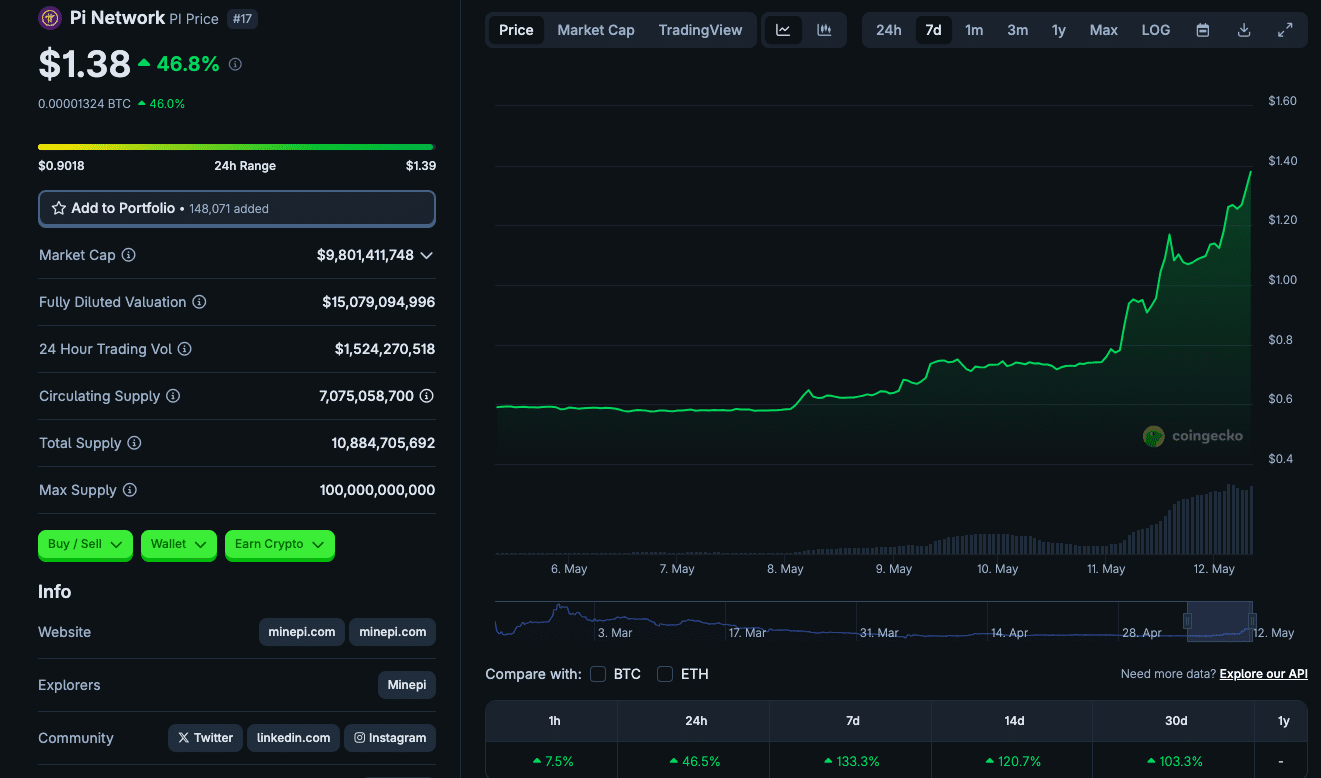The image size is (1321, 778).
Task: Open the Wallet dropdown
Action: [179, 544]
